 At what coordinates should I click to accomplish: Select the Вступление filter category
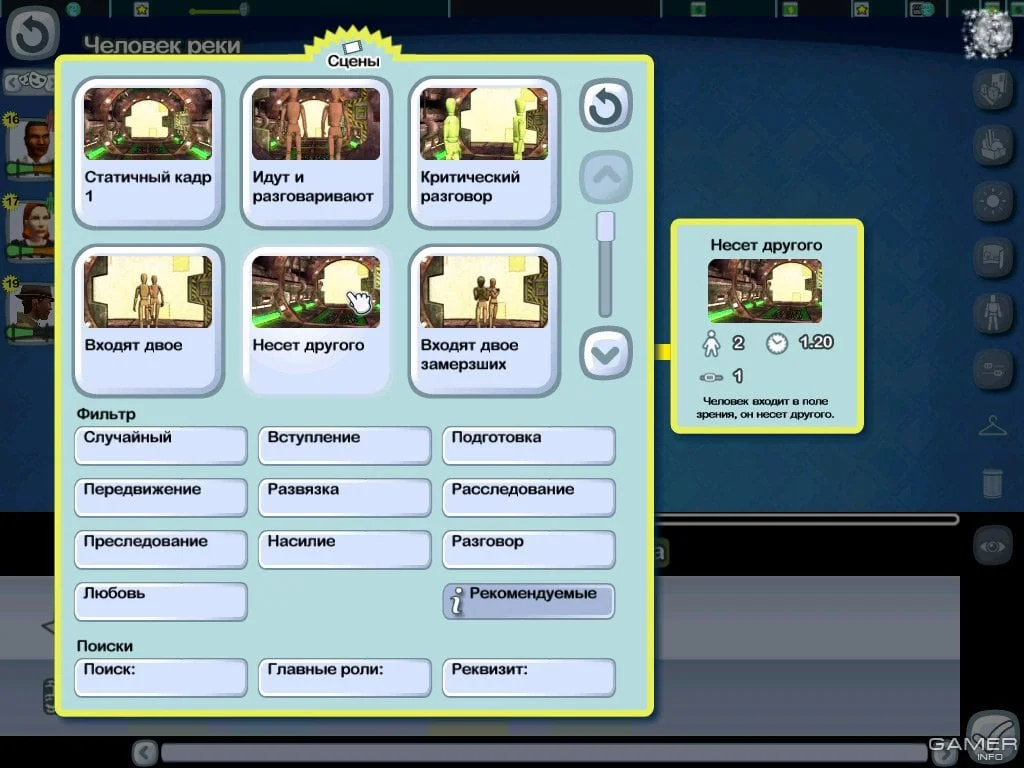(x=344, y=444)
